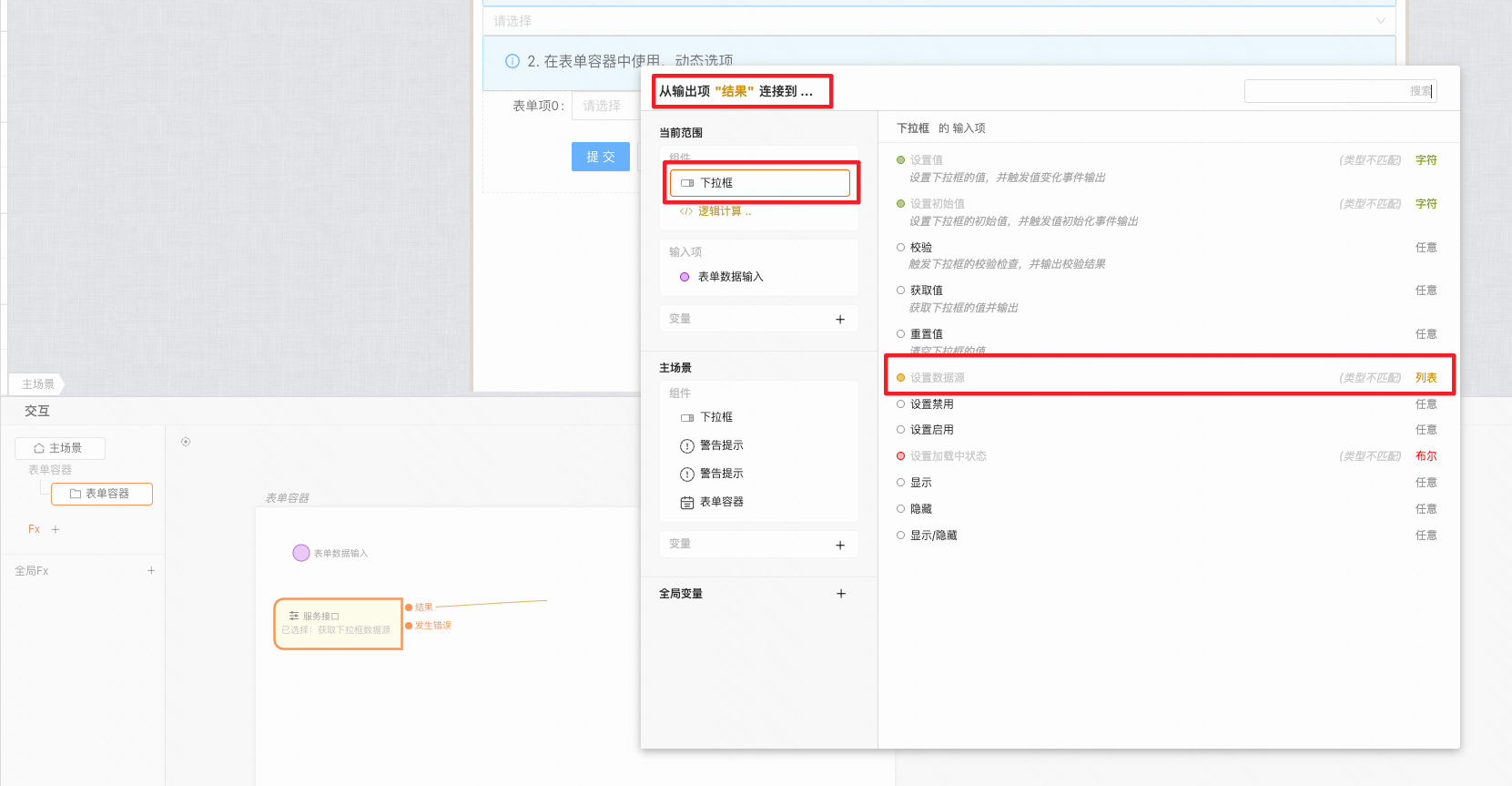Click the 结果 output port dot
Screen dimensions: 1512x786
click(409, 607)
